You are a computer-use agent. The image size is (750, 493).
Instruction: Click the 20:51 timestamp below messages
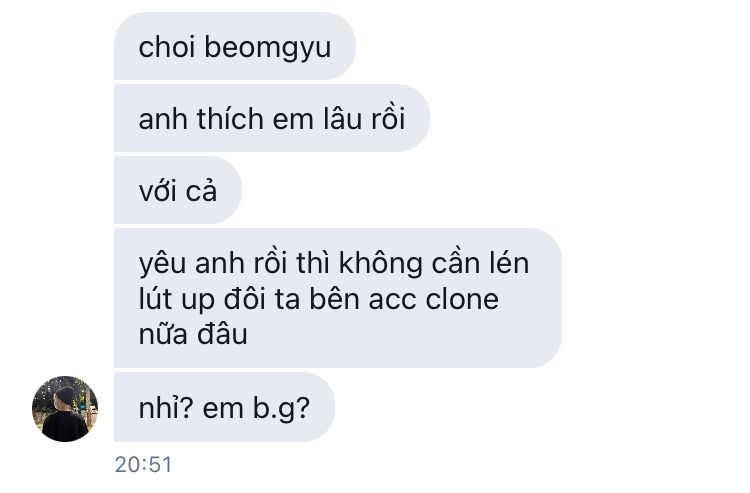(143, 464)
